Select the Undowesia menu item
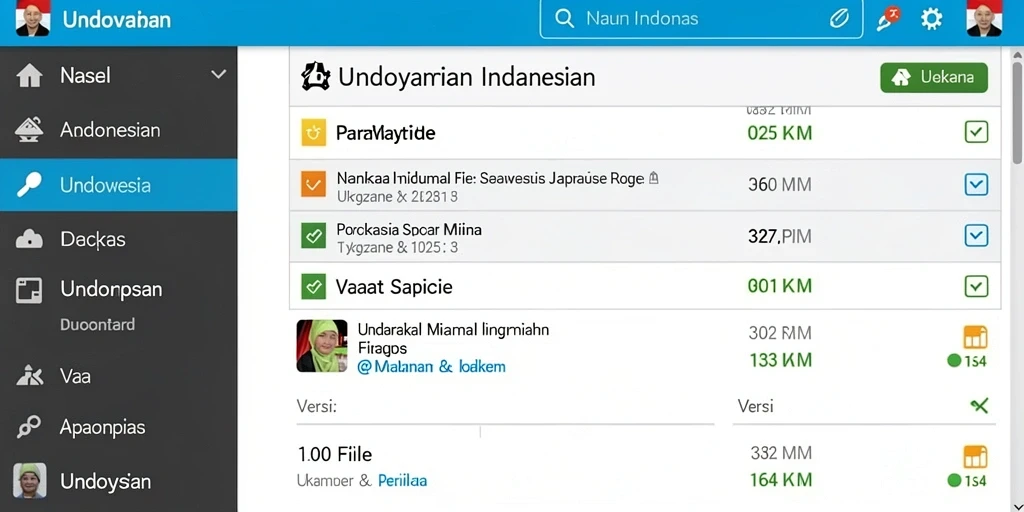The width and height of the screenshot is (1024, 512). pyautogui.click(x=118, y=185)
